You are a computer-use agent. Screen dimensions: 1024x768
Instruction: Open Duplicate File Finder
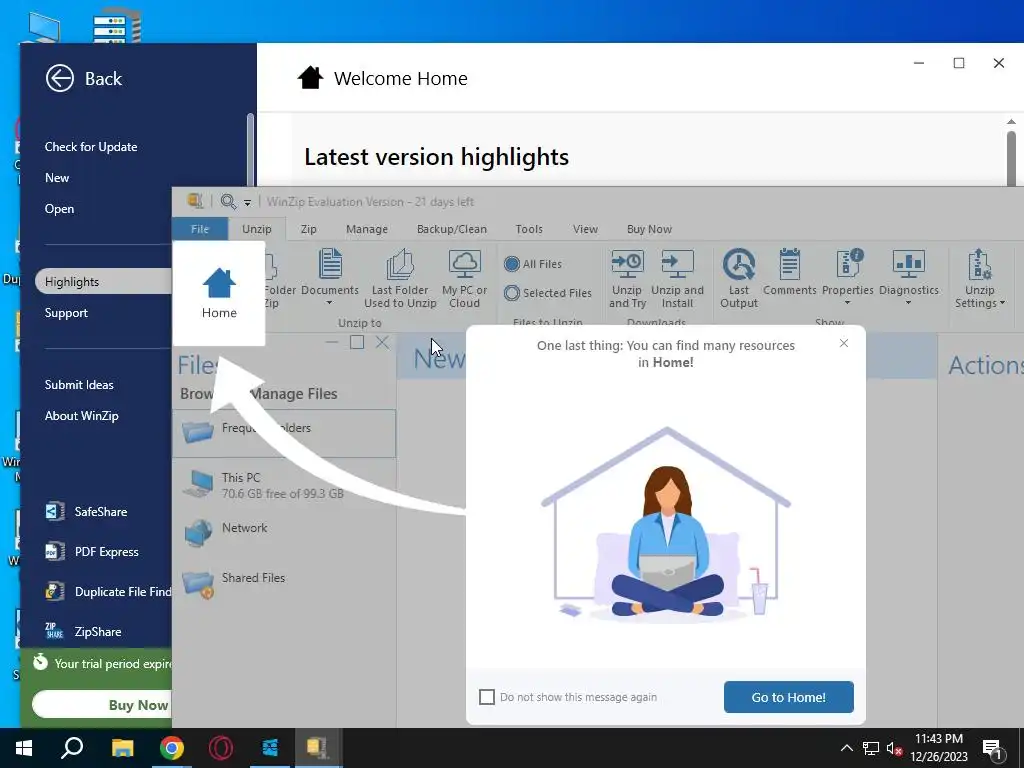tap(107, 592)
